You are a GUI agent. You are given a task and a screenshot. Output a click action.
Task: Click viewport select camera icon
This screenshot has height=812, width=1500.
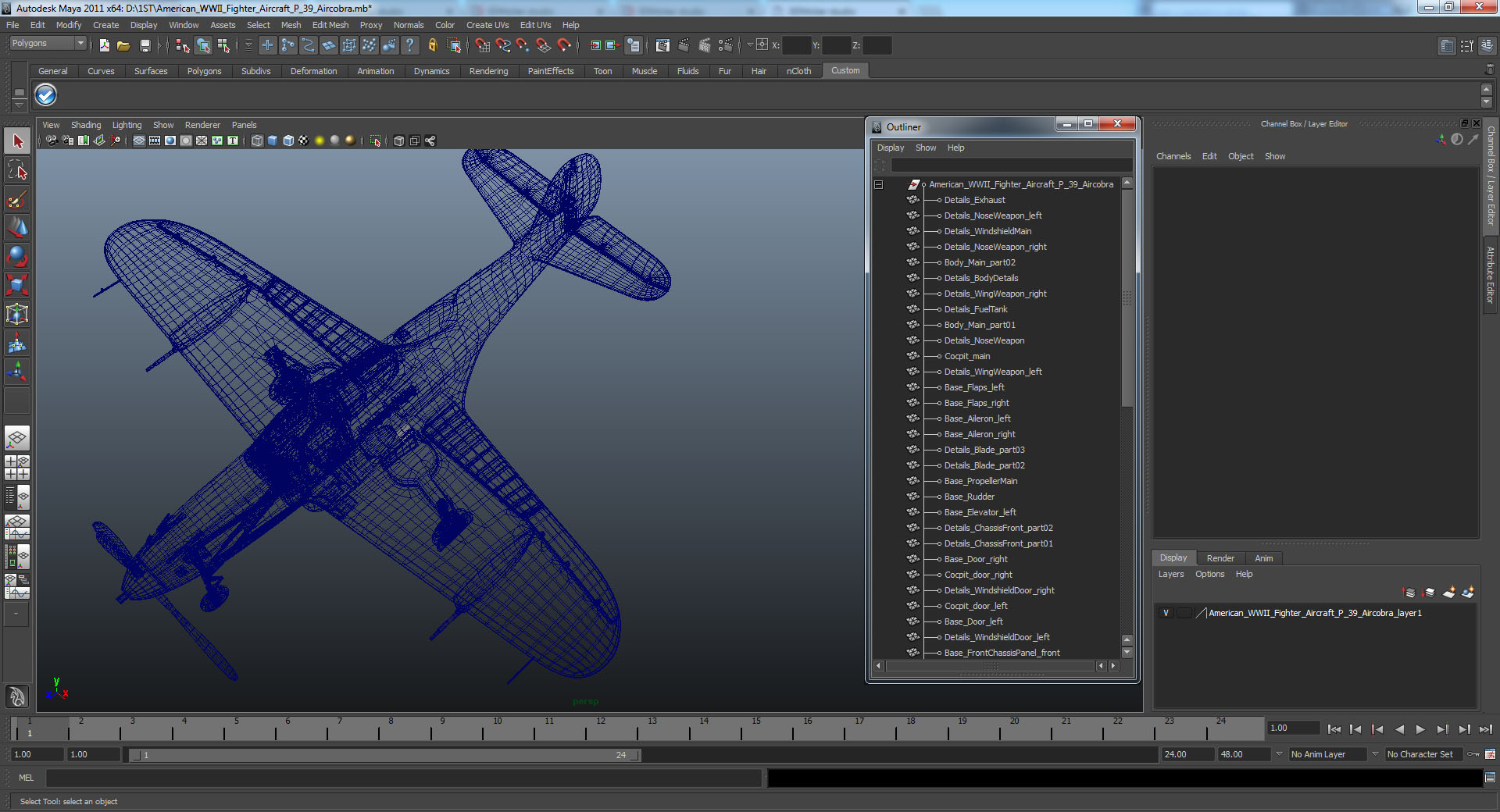[52, 141]
